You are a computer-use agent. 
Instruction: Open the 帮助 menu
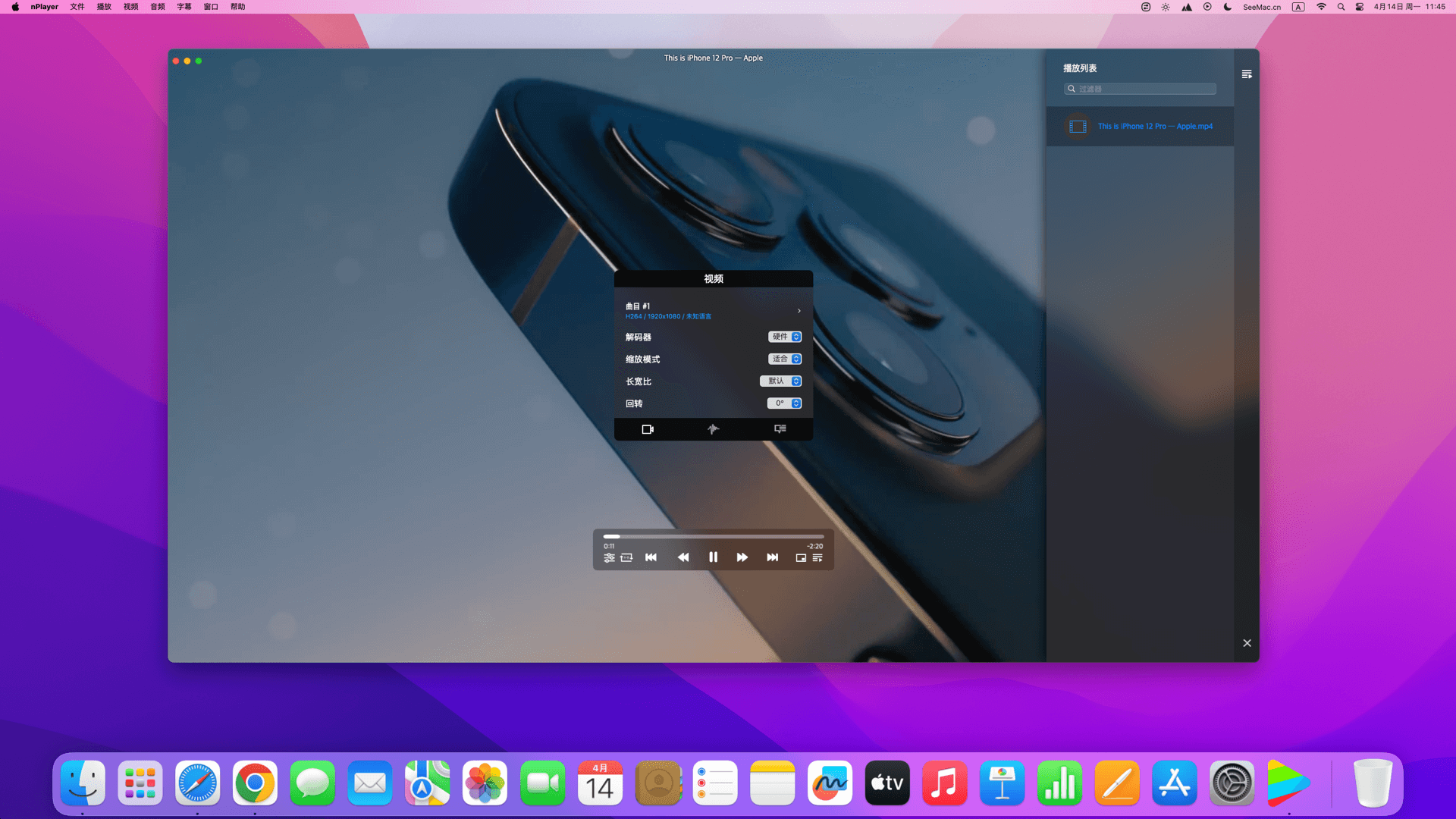click(x=237, y=7)
